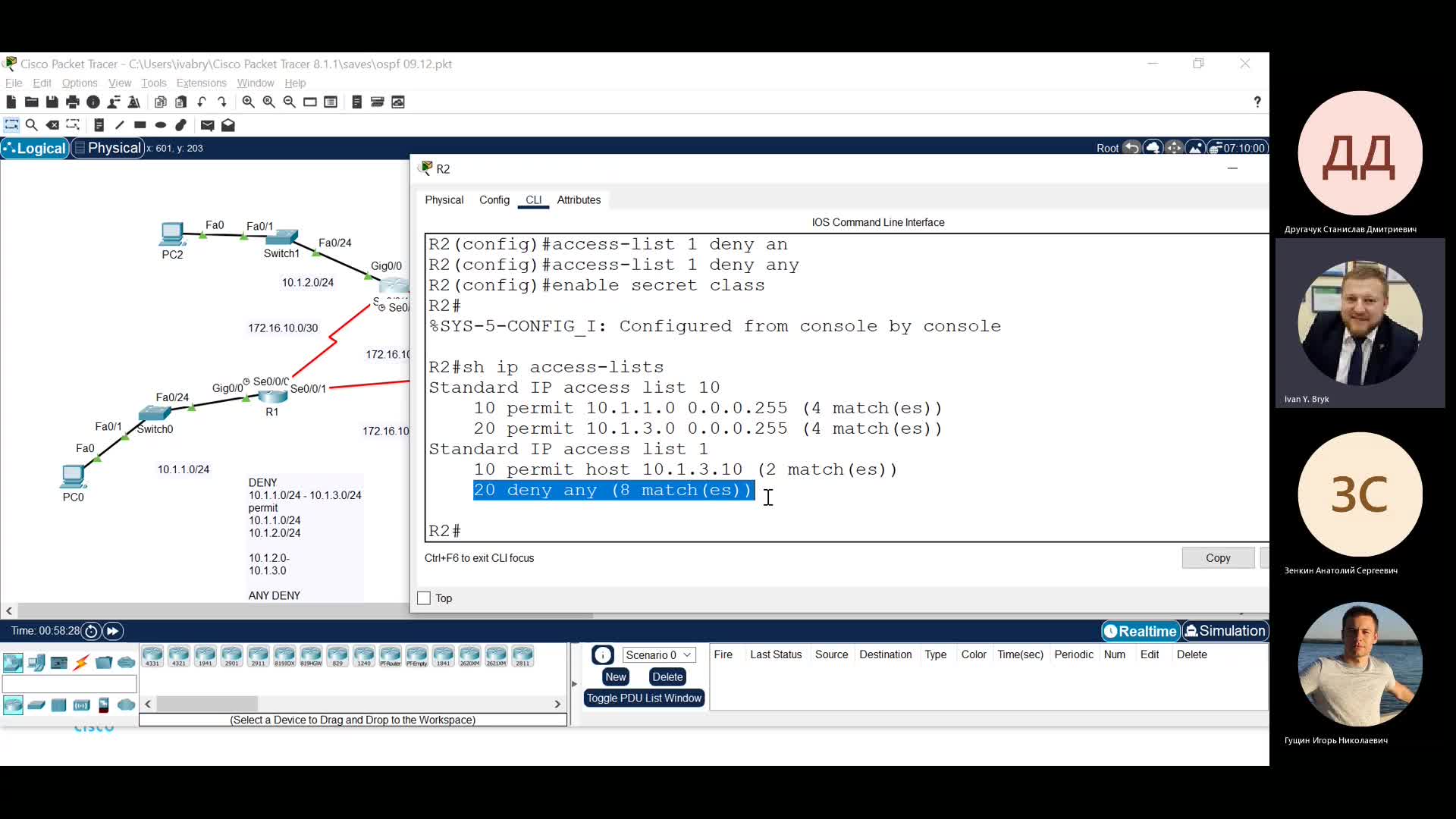Click the Fast Forward Time button
The width and height of the screenshot is (1456, 819).
tap(112, 631)
